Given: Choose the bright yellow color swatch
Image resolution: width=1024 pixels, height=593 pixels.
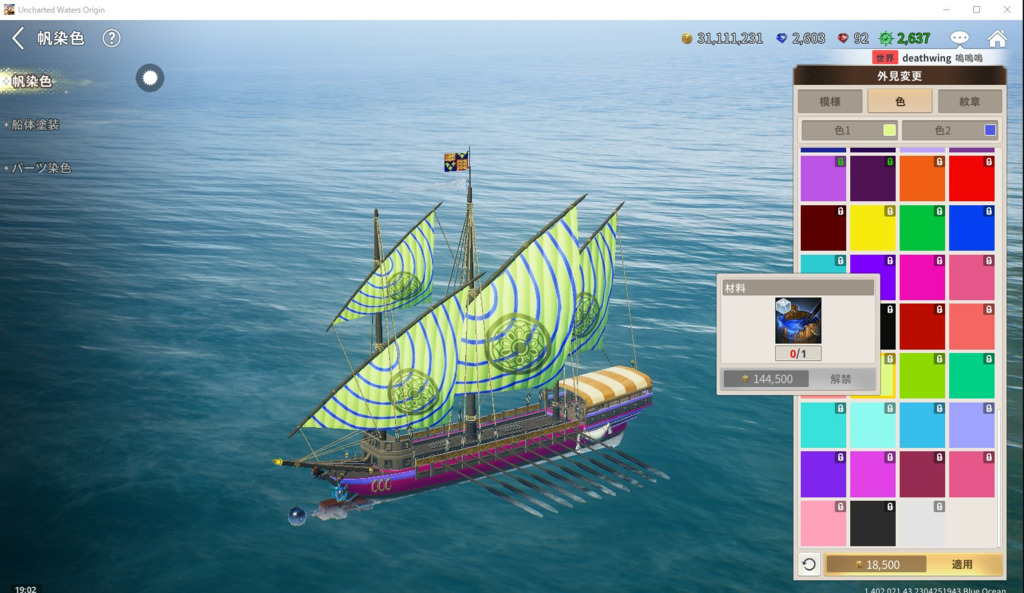Looking at the screenshot, I should [872, 228].
